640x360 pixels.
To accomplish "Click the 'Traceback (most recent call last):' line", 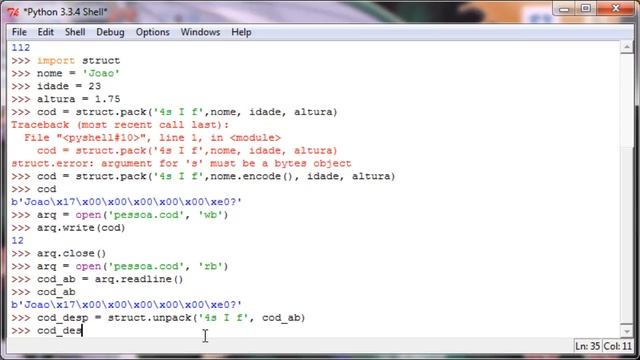I will click(x=120, y=125).
